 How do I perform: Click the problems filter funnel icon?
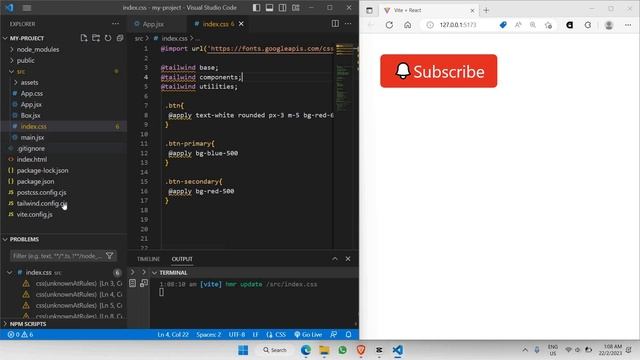[x=109, y=256]
